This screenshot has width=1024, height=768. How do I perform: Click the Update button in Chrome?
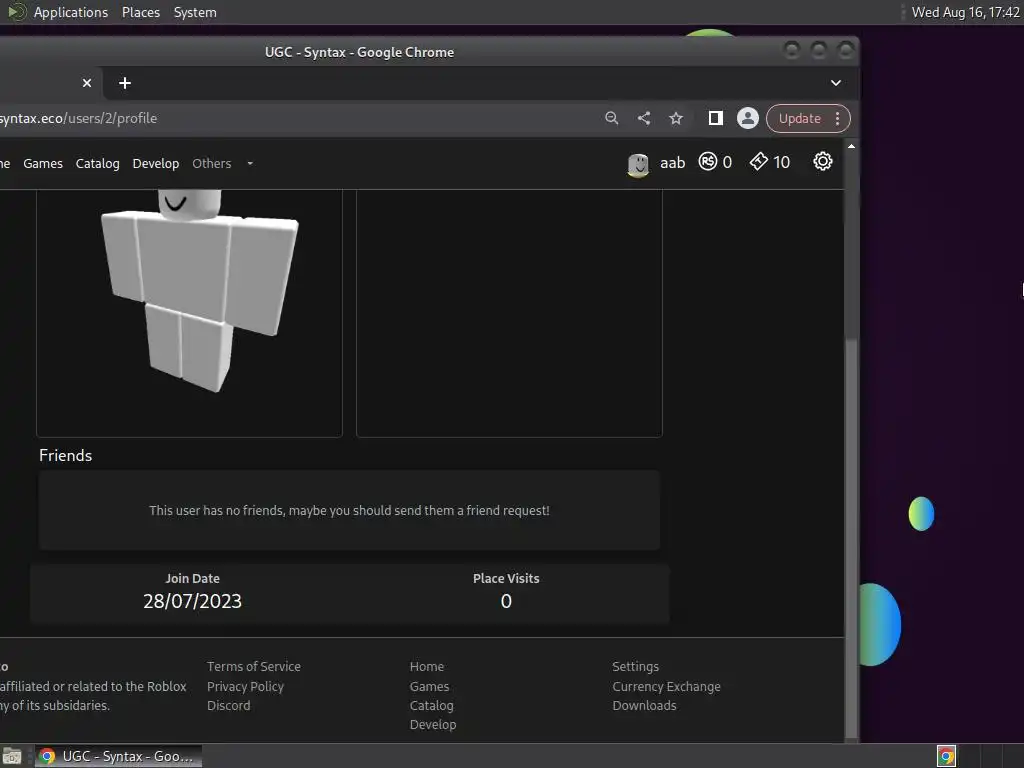coord(799,118)
